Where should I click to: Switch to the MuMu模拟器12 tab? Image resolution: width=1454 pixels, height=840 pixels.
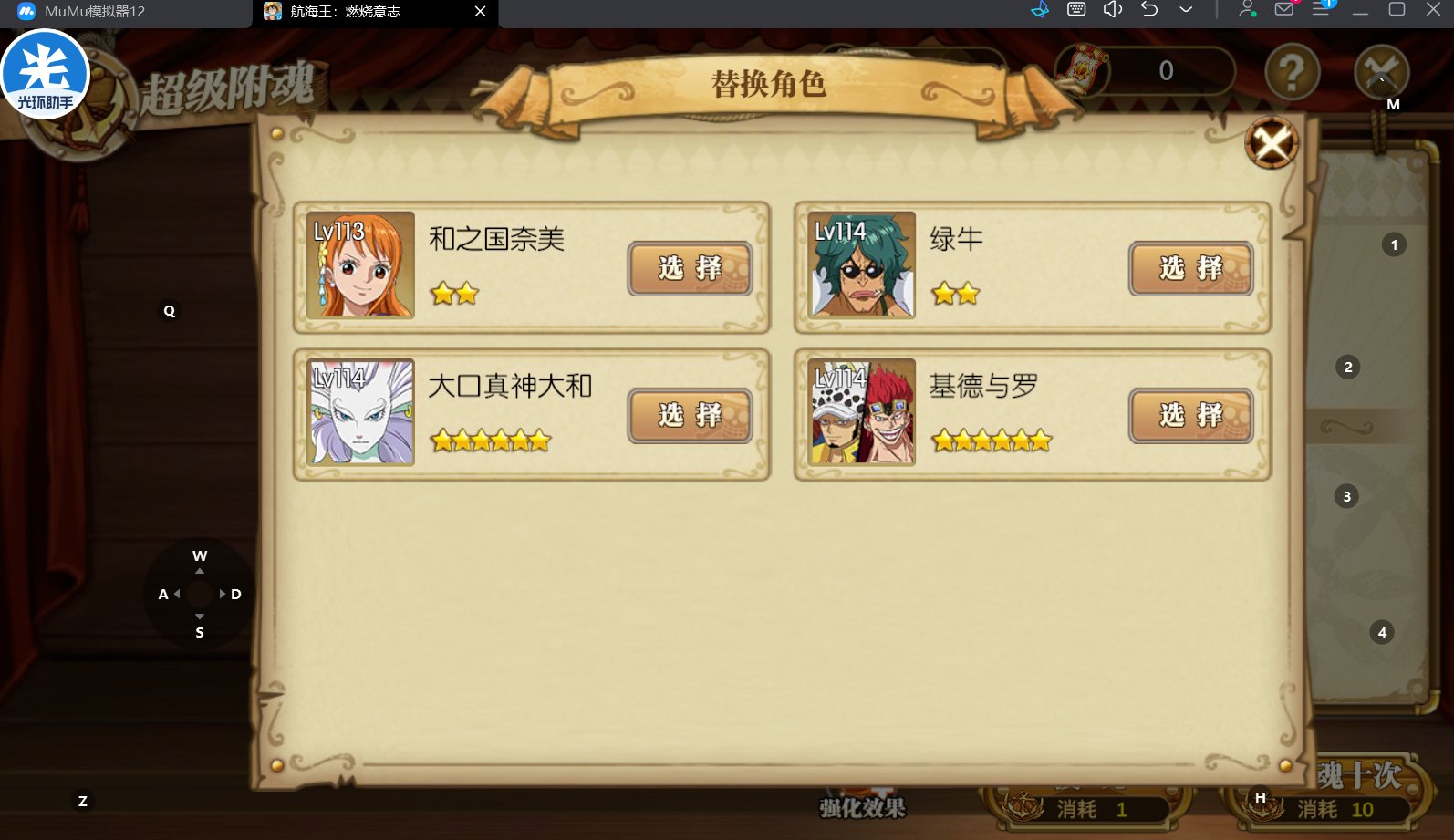click(x=126, y=12)
